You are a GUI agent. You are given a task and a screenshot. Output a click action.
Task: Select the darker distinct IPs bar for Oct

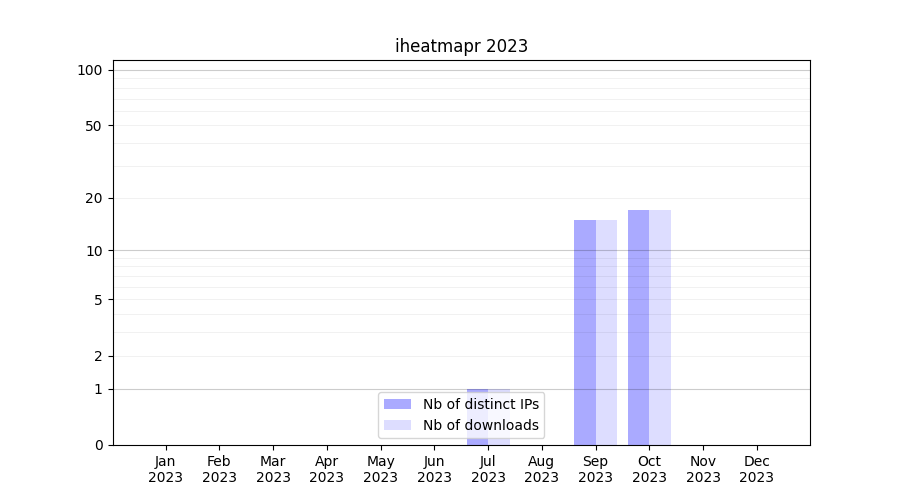point(638,327)
